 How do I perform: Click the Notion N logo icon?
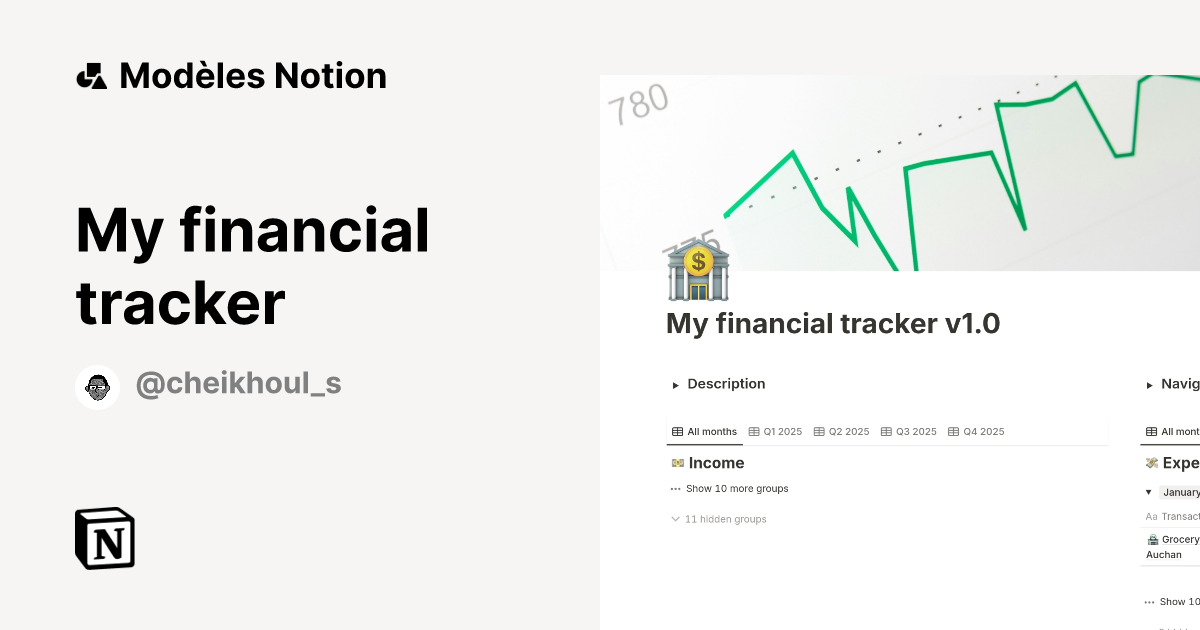104,538
